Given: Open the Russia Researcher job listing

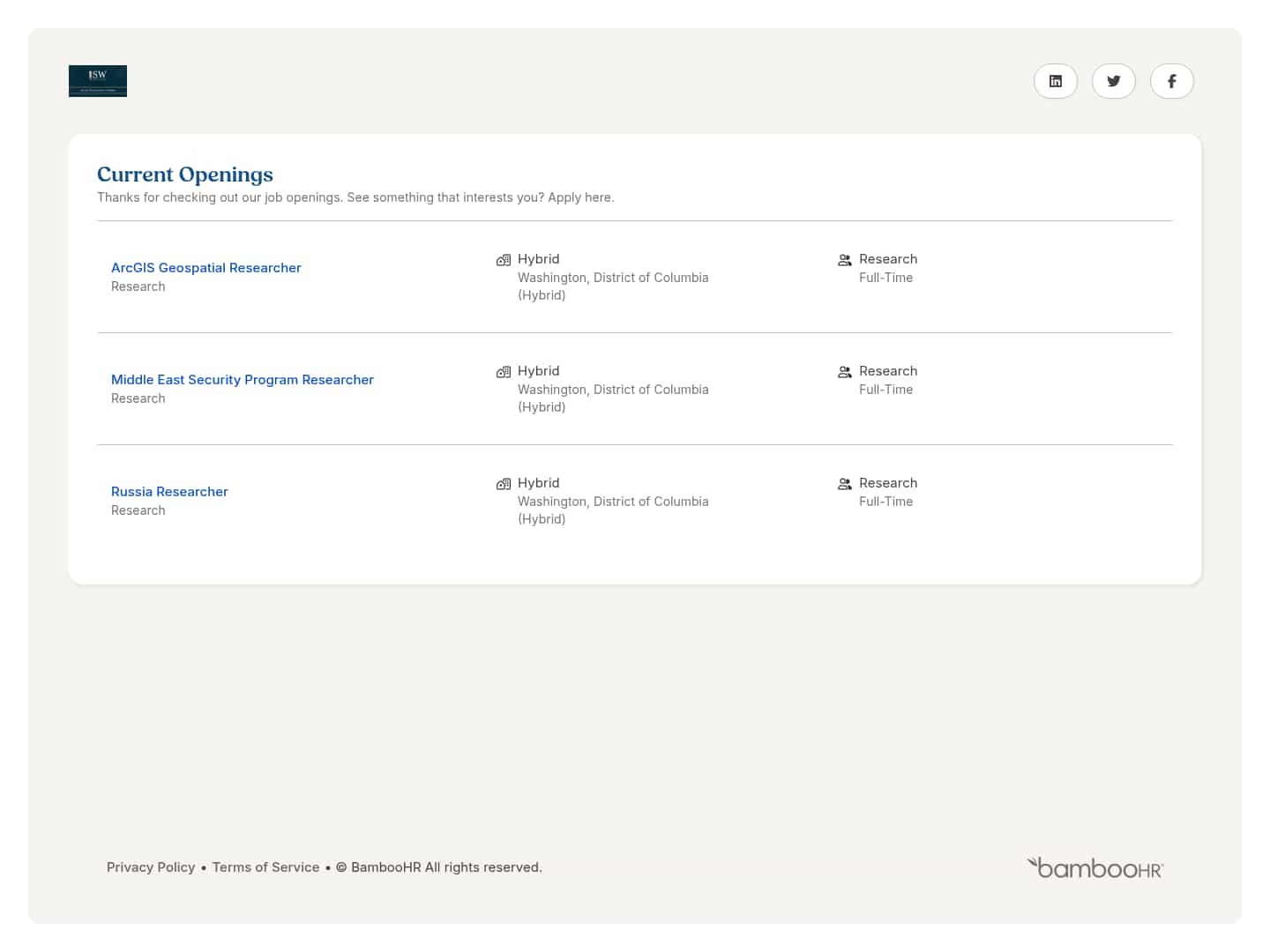Looking at the screenshot, I should coord(169,491).
